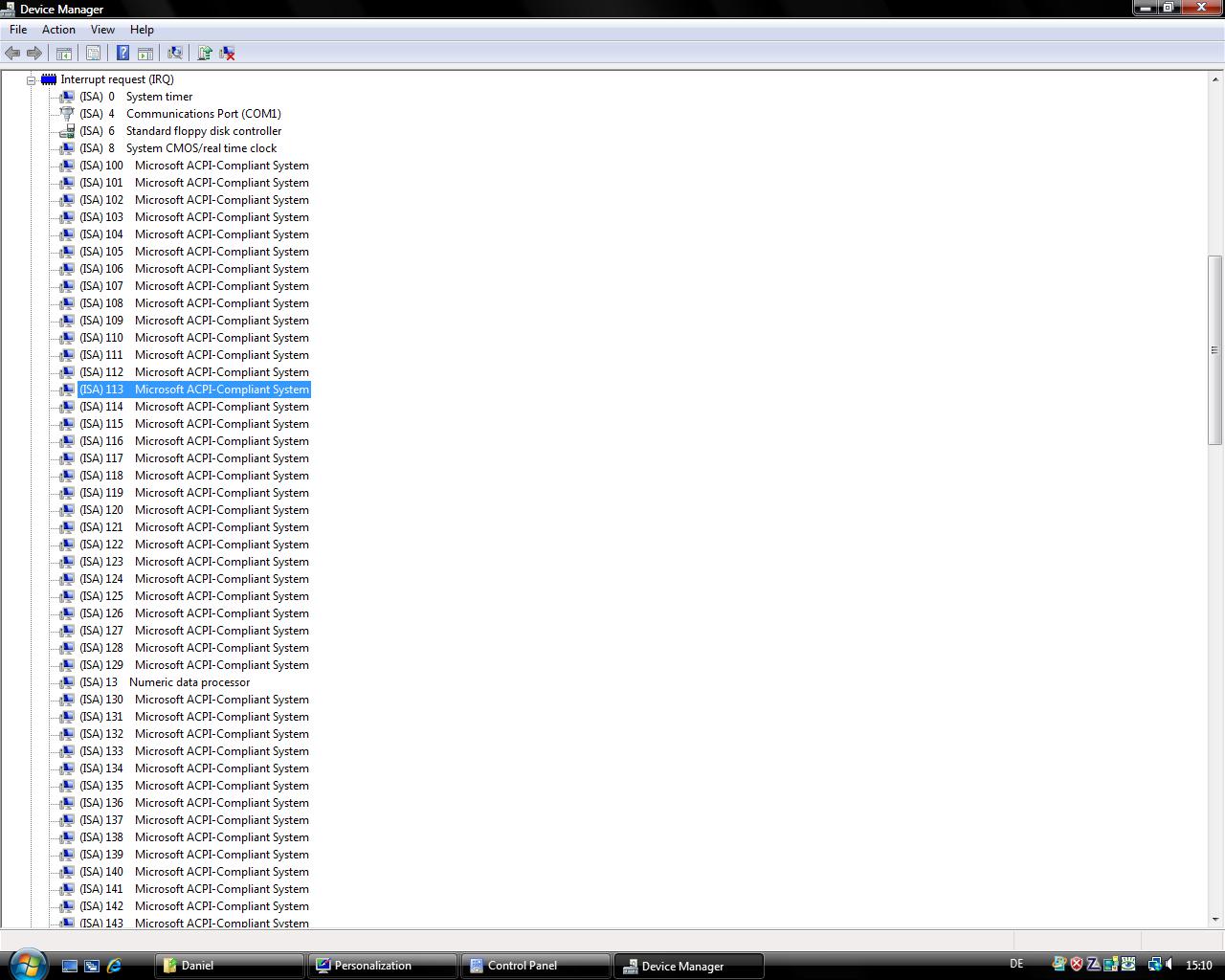Viewport: 1225px width, 980px height.
Task: Click the scrollbar down arrow
Action: (1215, 919)
